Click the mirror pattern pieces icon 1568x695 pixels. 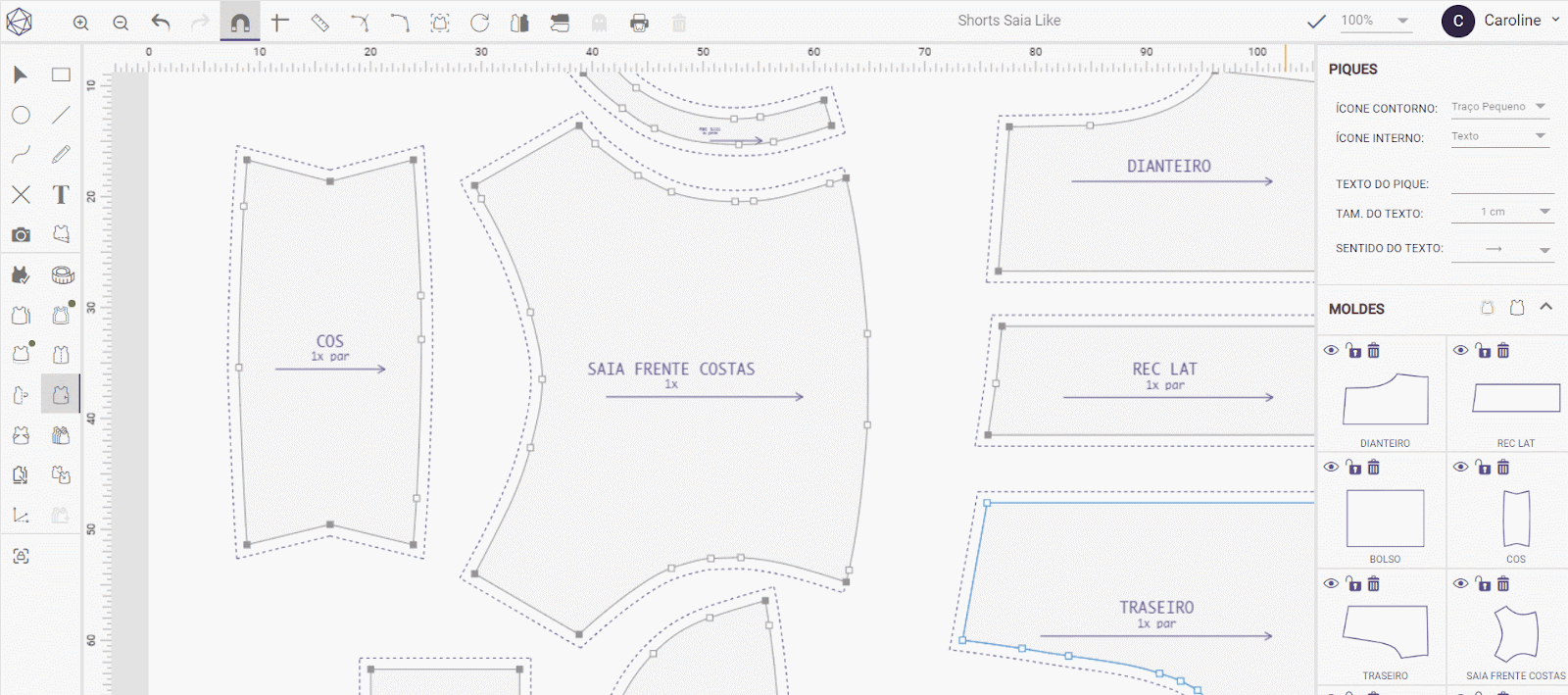pyautogui.click(x=519, y=23)
